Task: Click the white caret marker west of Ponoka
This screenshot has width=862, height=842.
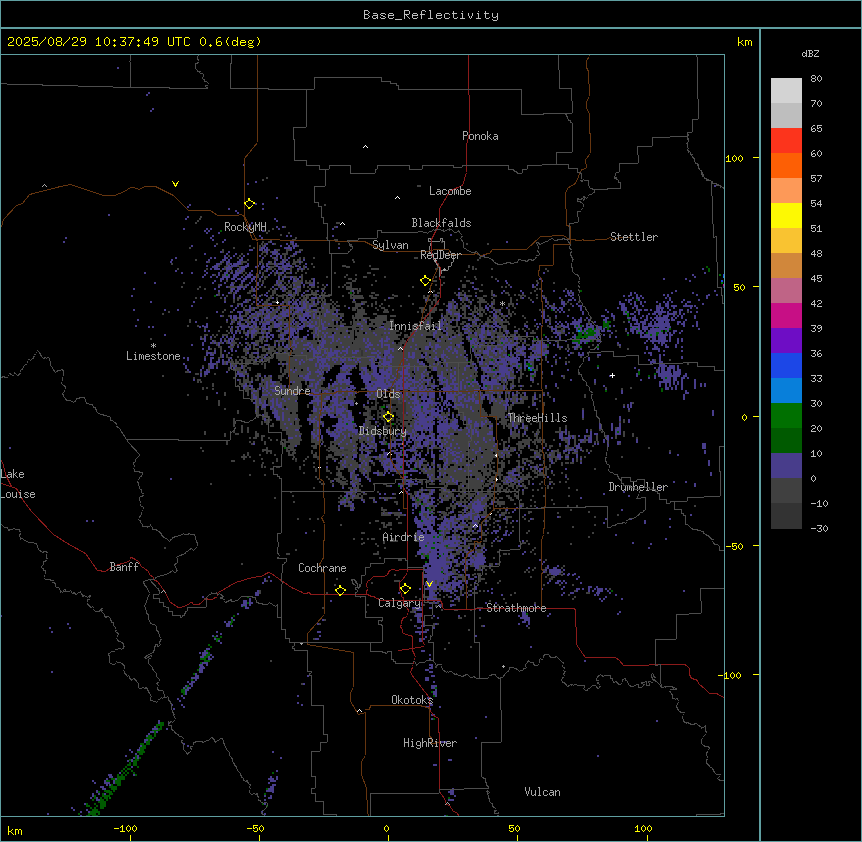Action: point(366,147)
